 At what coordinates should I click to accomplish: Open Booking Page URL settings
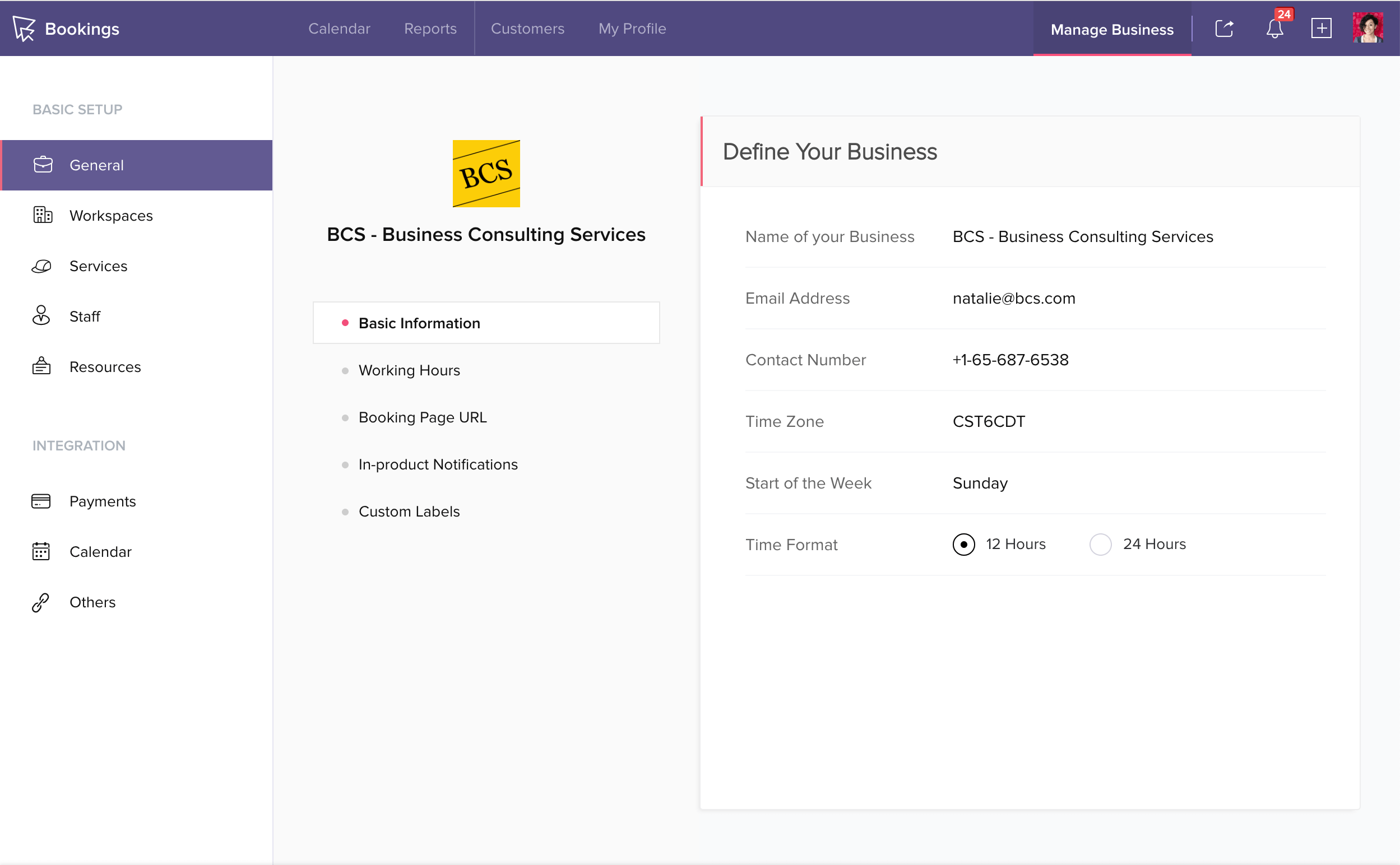coord(422,417)
